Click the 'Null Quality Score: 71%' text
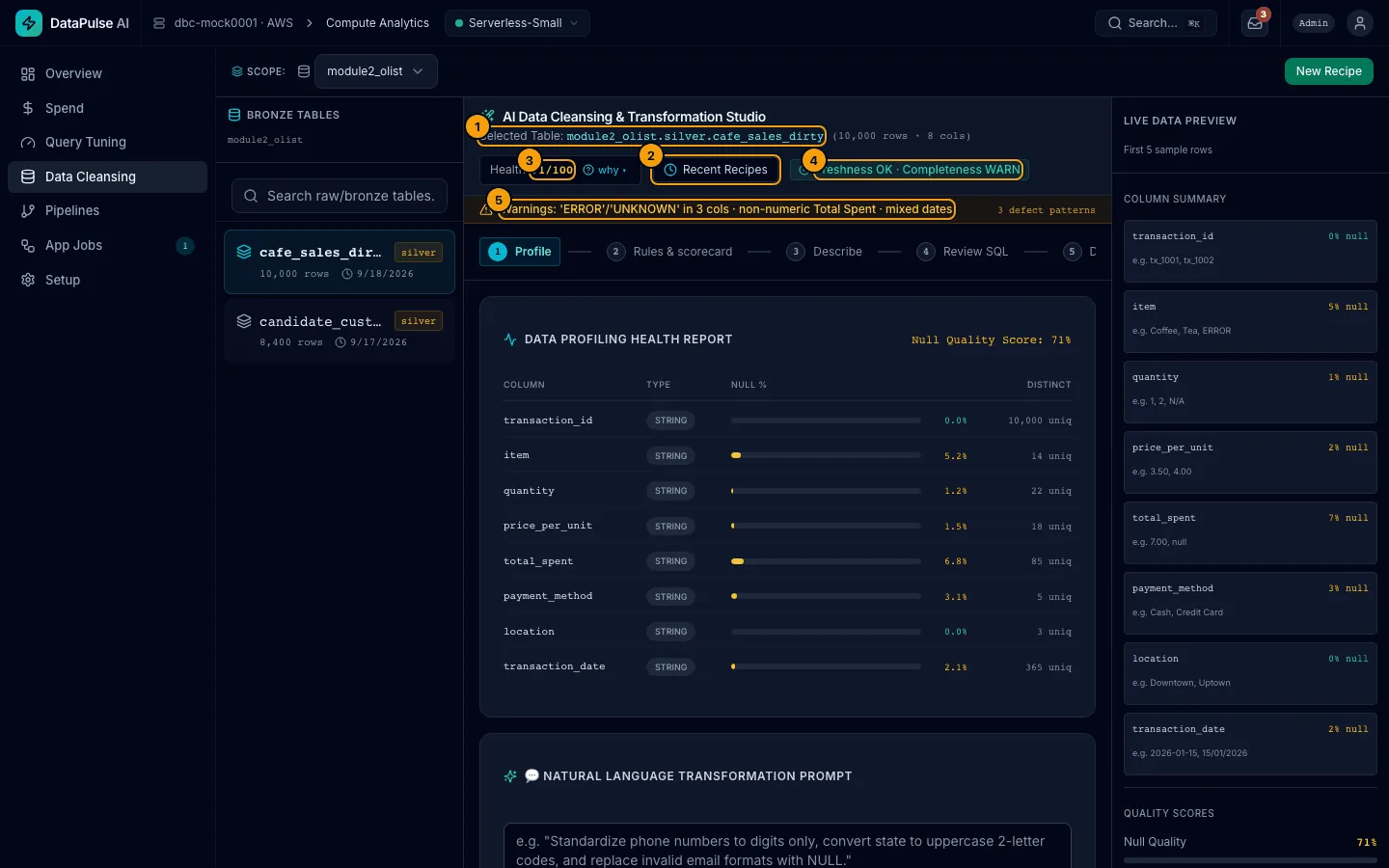This screenshot has width=1389, height=868. (x=991, y=340)
